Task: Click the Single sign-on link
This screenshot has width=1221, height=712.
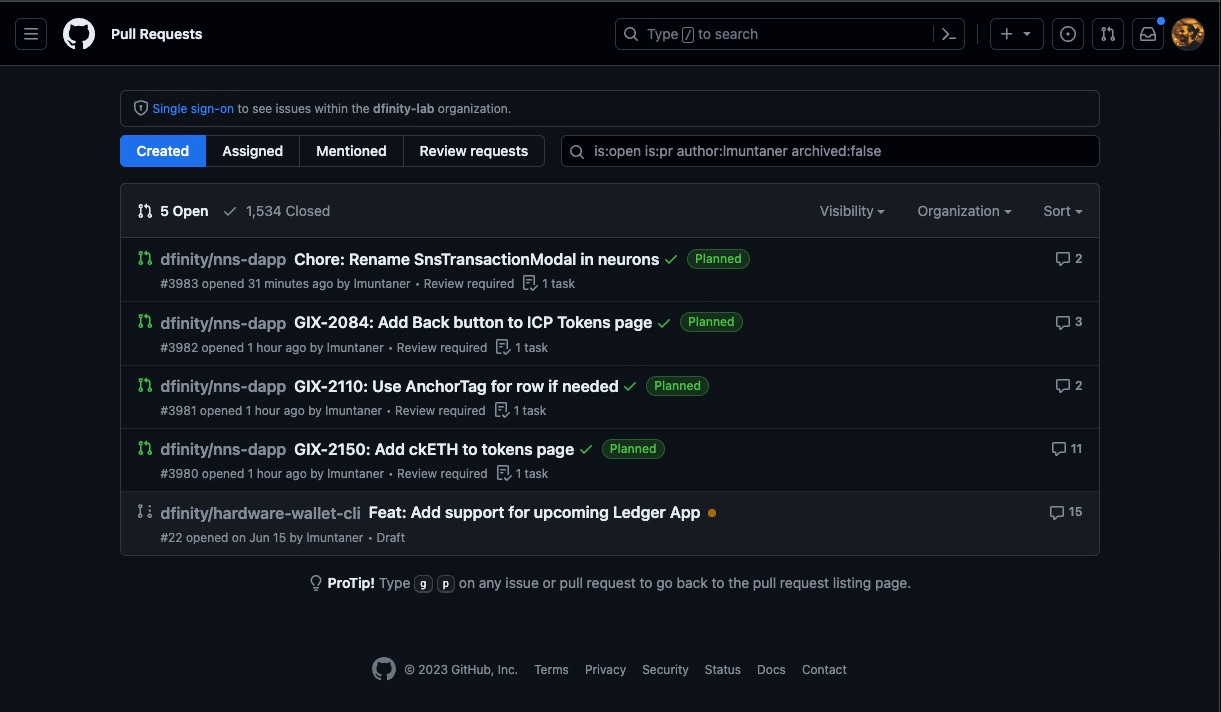Action: tap(193, 108)
